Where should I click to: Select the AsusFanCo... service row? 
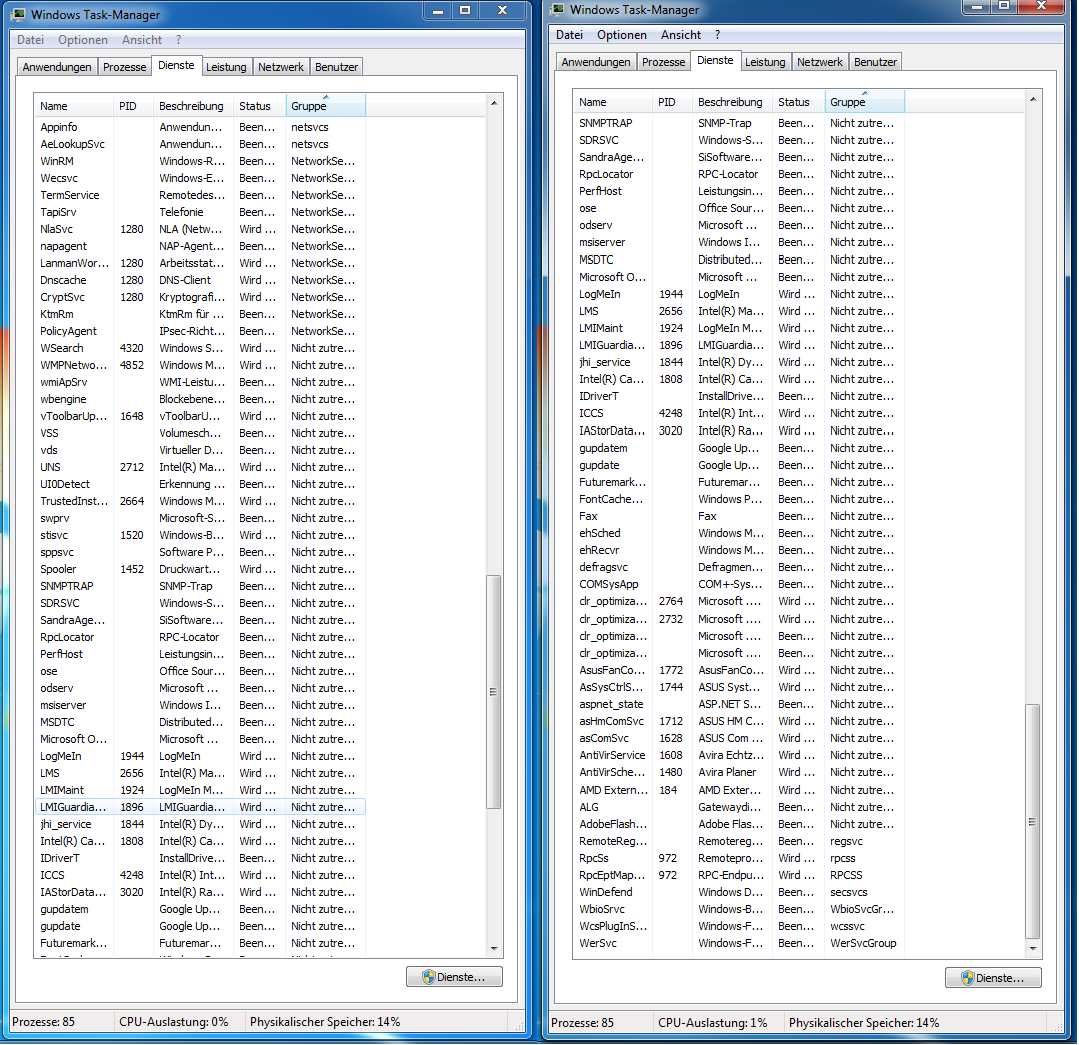(739, 670)
